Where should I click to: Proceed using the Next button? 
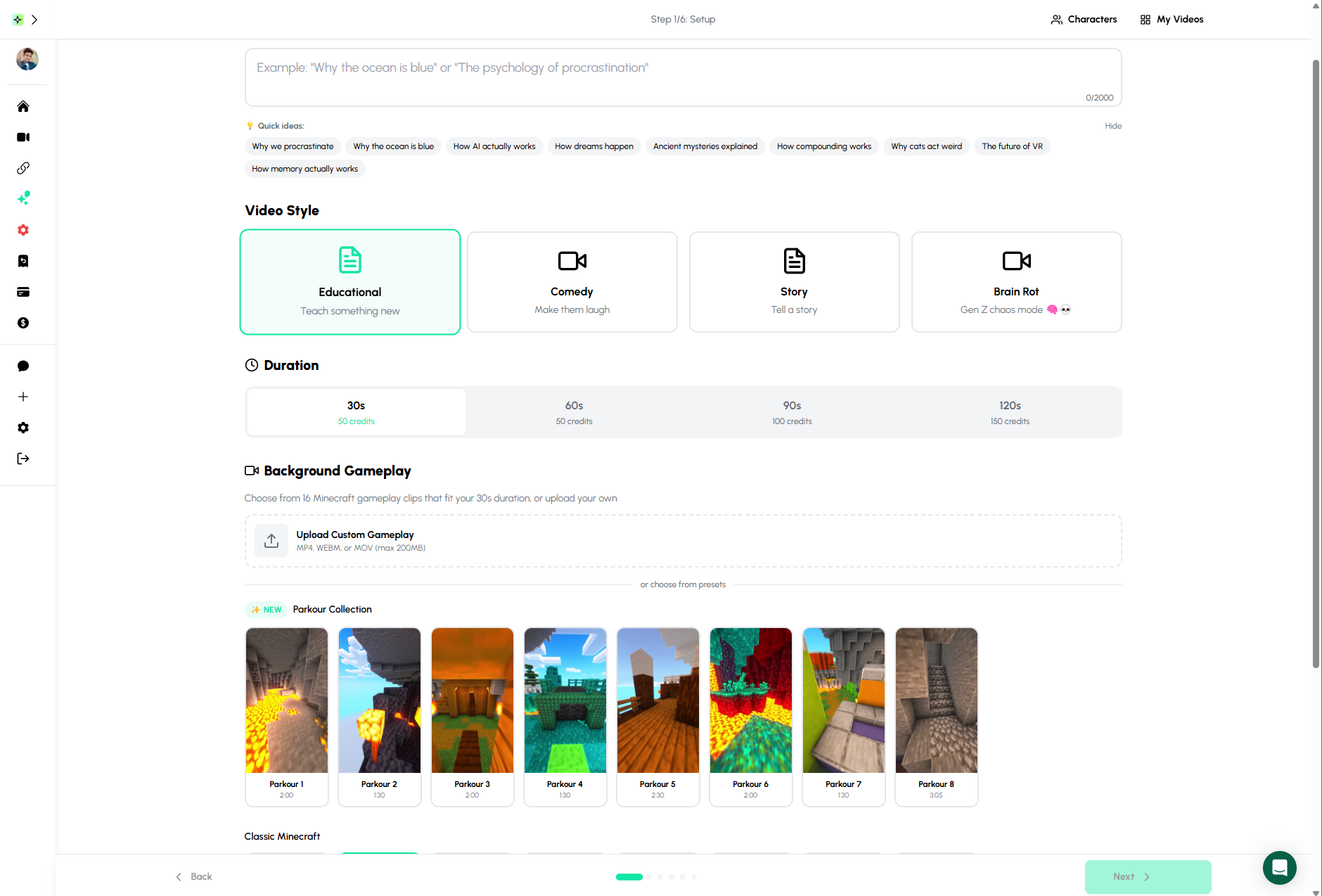tap(1148, 876)
